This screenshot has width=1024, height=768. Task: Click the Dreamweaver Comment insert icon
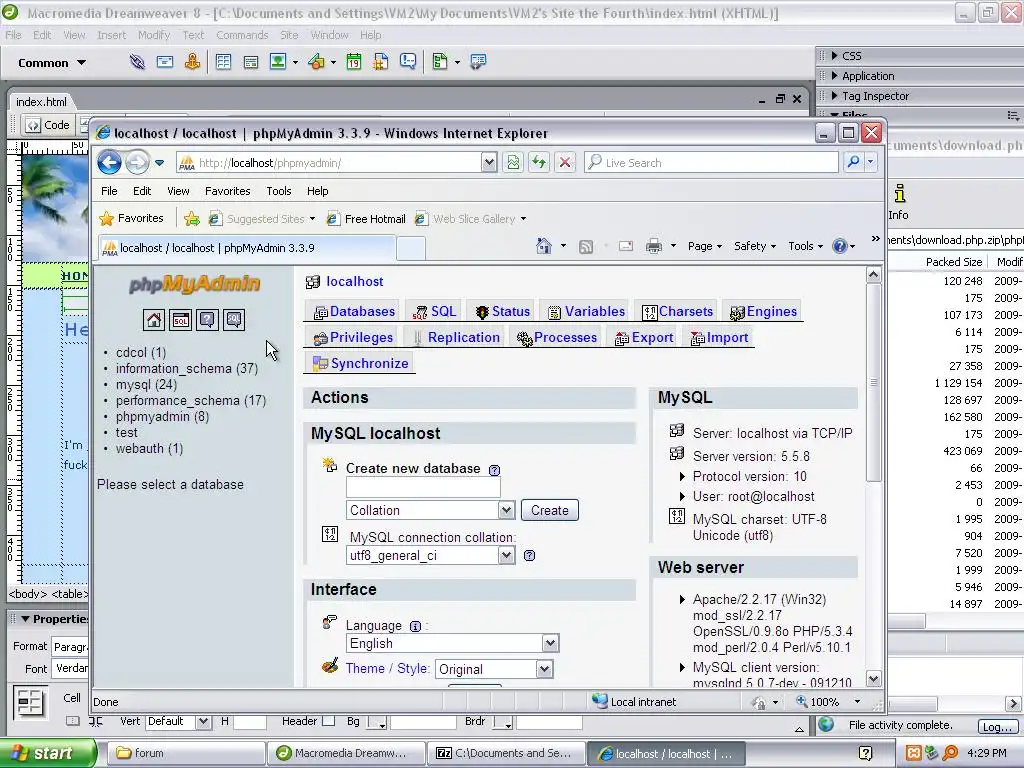408,62
